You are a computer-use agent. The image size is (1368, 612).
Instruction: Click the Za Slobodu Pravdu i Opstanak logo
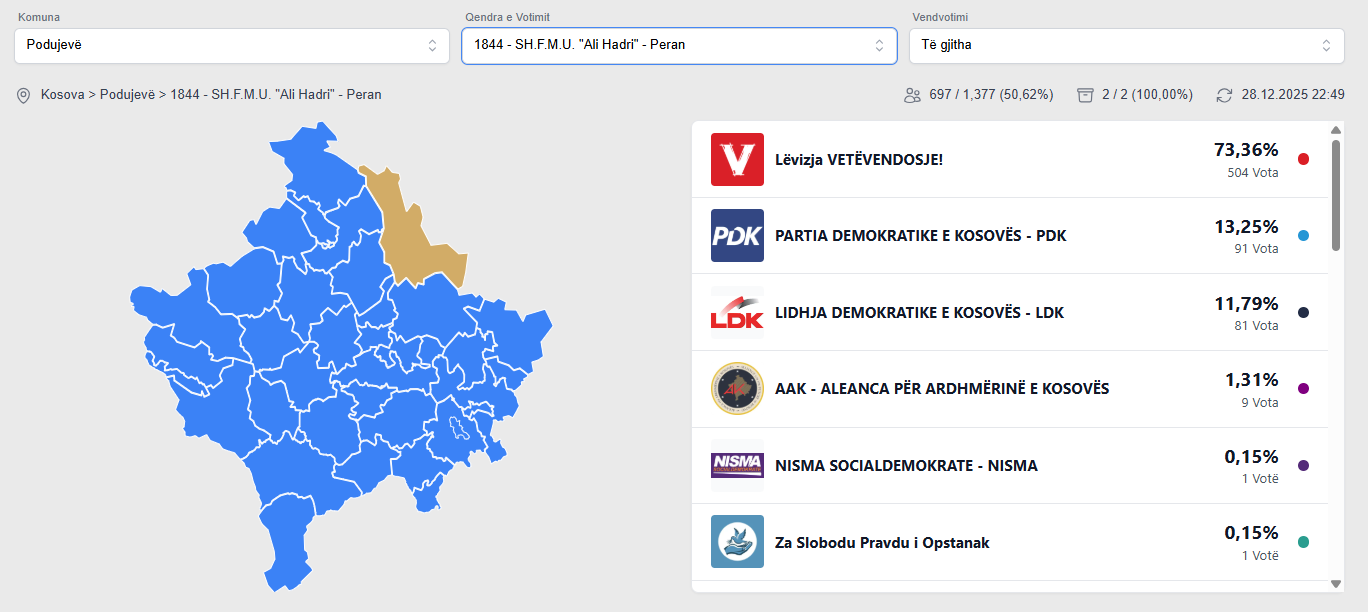[737, 542]
